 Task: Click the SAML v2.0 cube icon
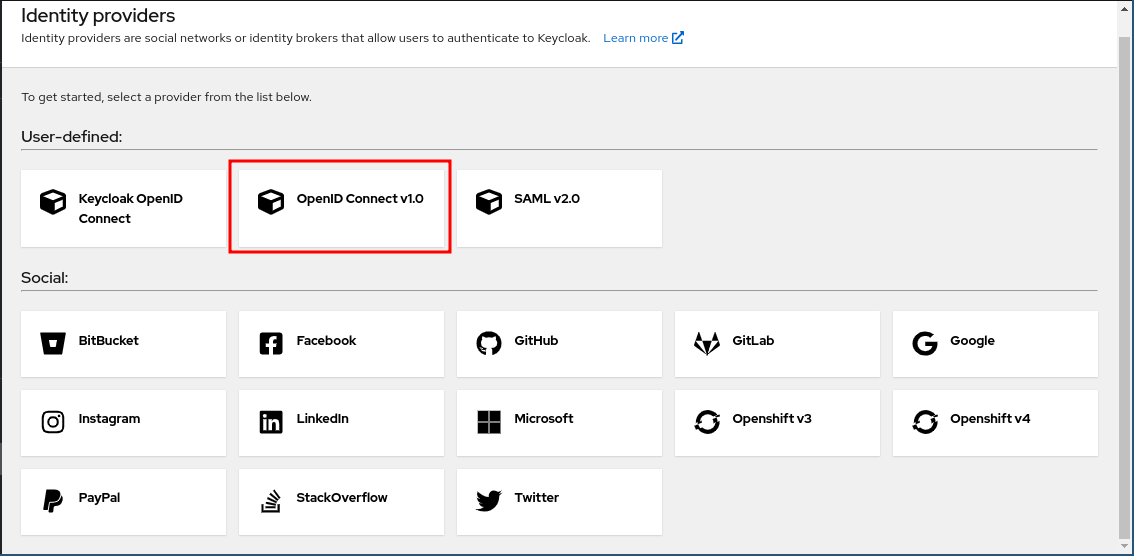[488, 202]
